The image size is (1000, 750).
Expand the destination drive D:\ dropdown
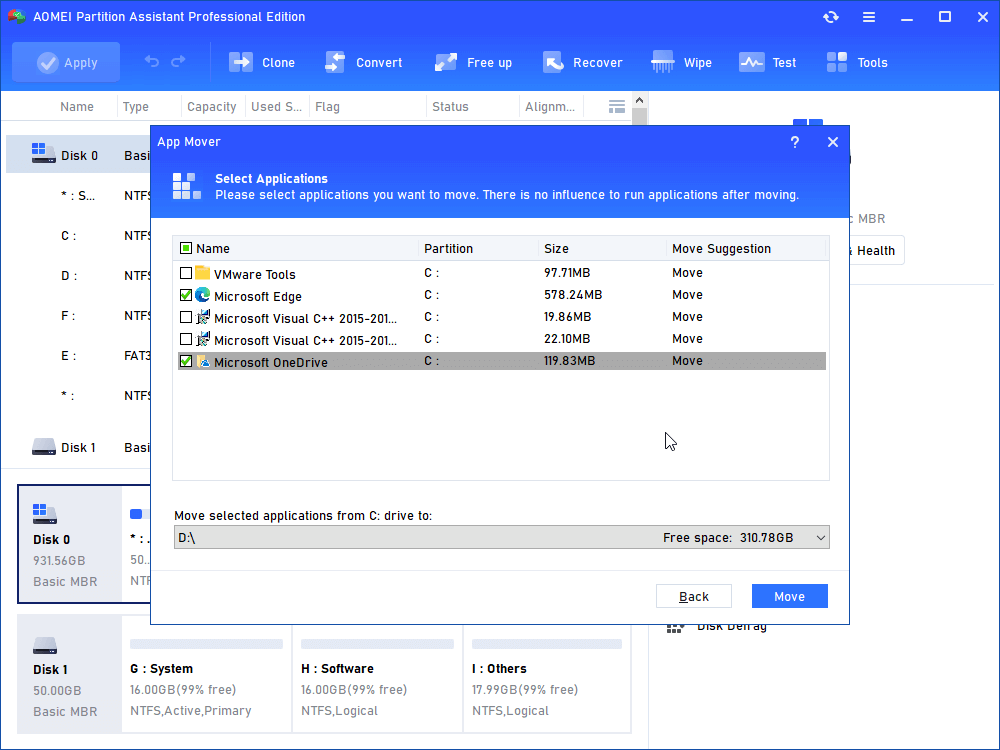820,538
